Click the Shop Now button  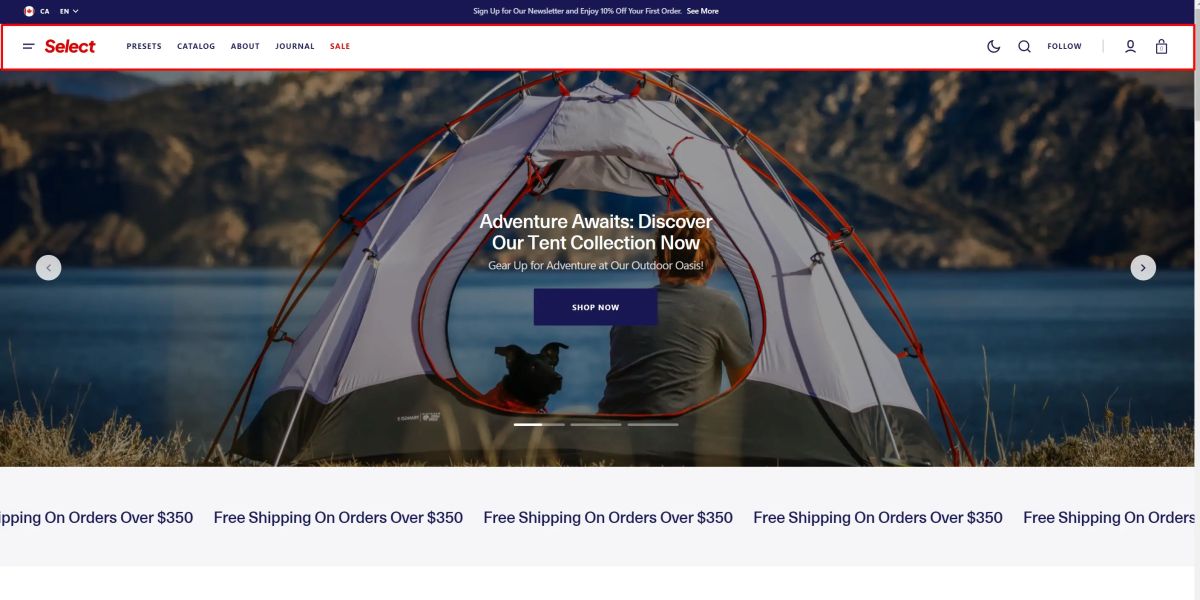[596, 307]
